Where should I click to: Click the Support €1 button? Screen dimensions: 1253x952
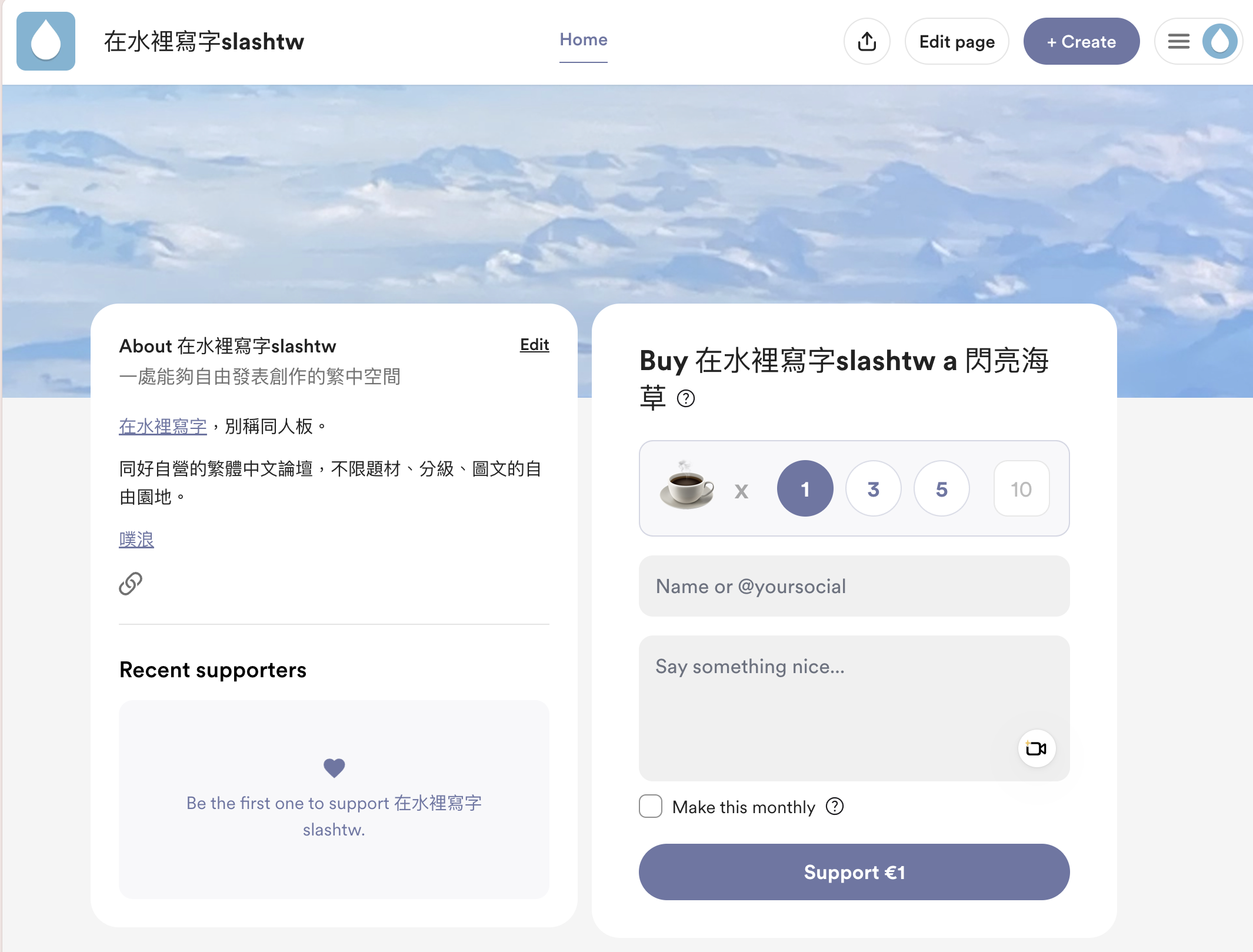point(854,872)
